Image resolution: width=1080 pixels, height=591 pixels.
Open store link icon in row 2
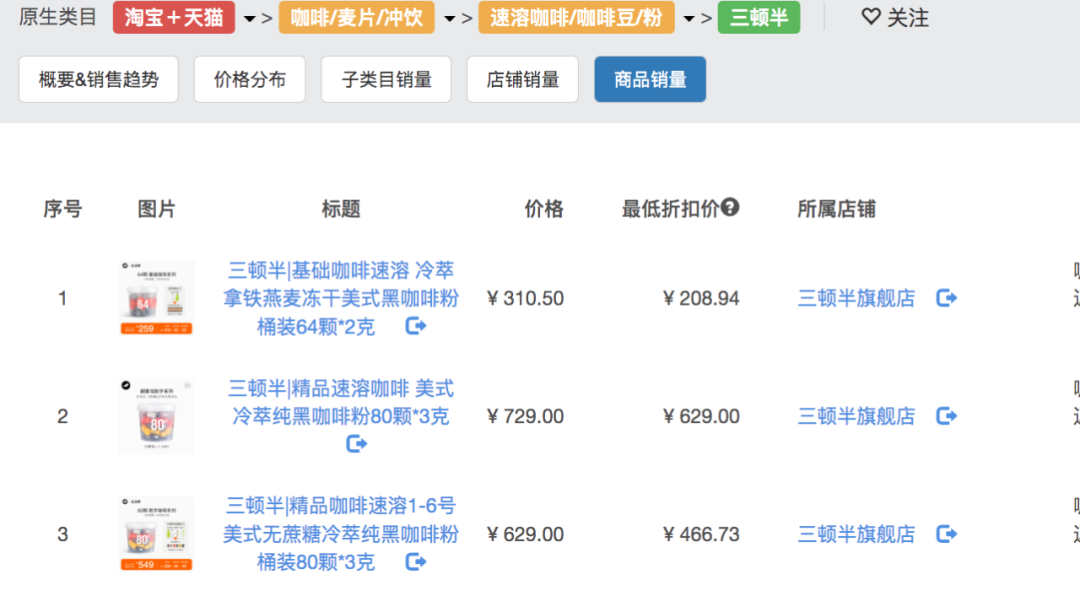coord(946,416)
